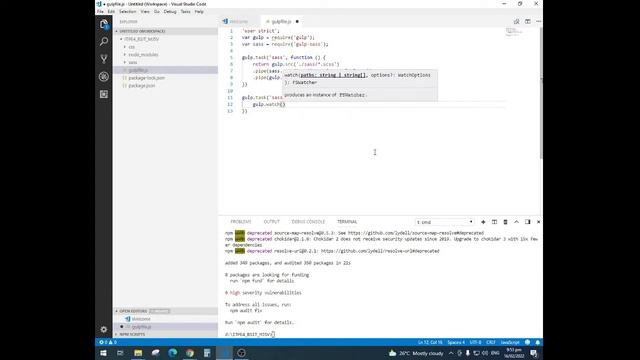This screenshot has height=360, width=640.
Task: Click the editor vertical scrollbar
Action: click(x=541, y=94)
